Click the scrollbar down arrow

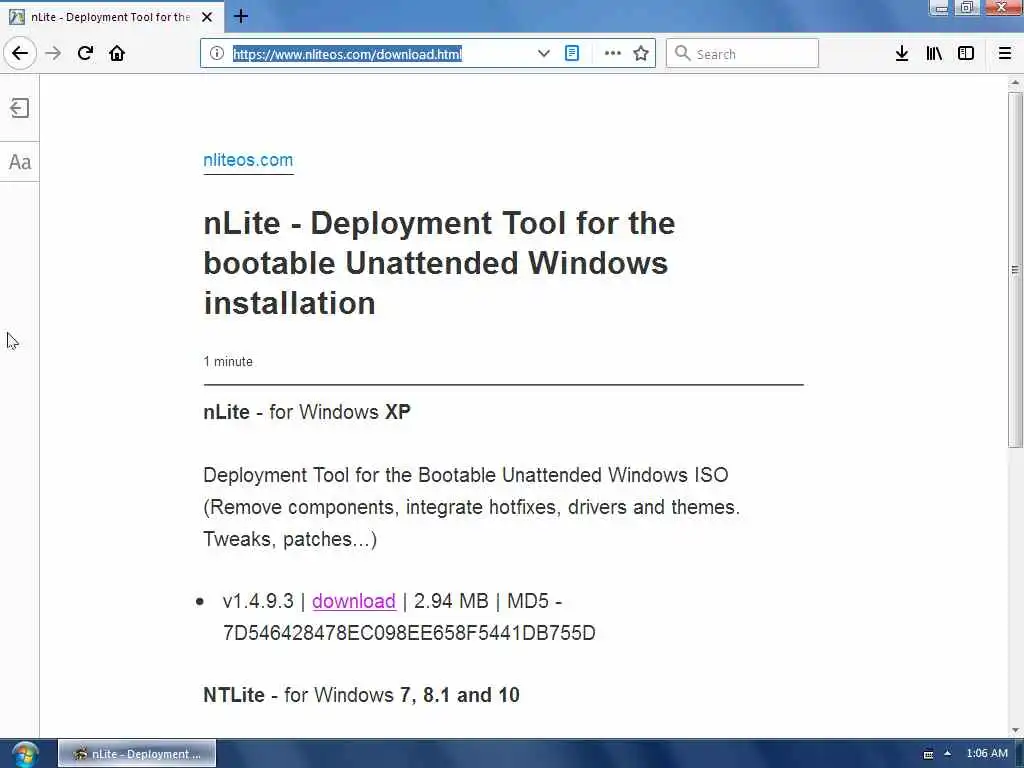point(1015,730)
